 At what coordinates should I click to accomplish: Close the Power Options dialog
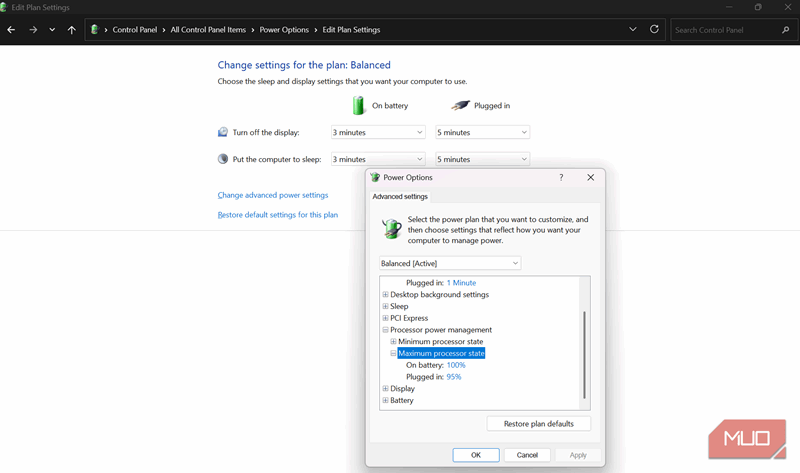(590, 177)
